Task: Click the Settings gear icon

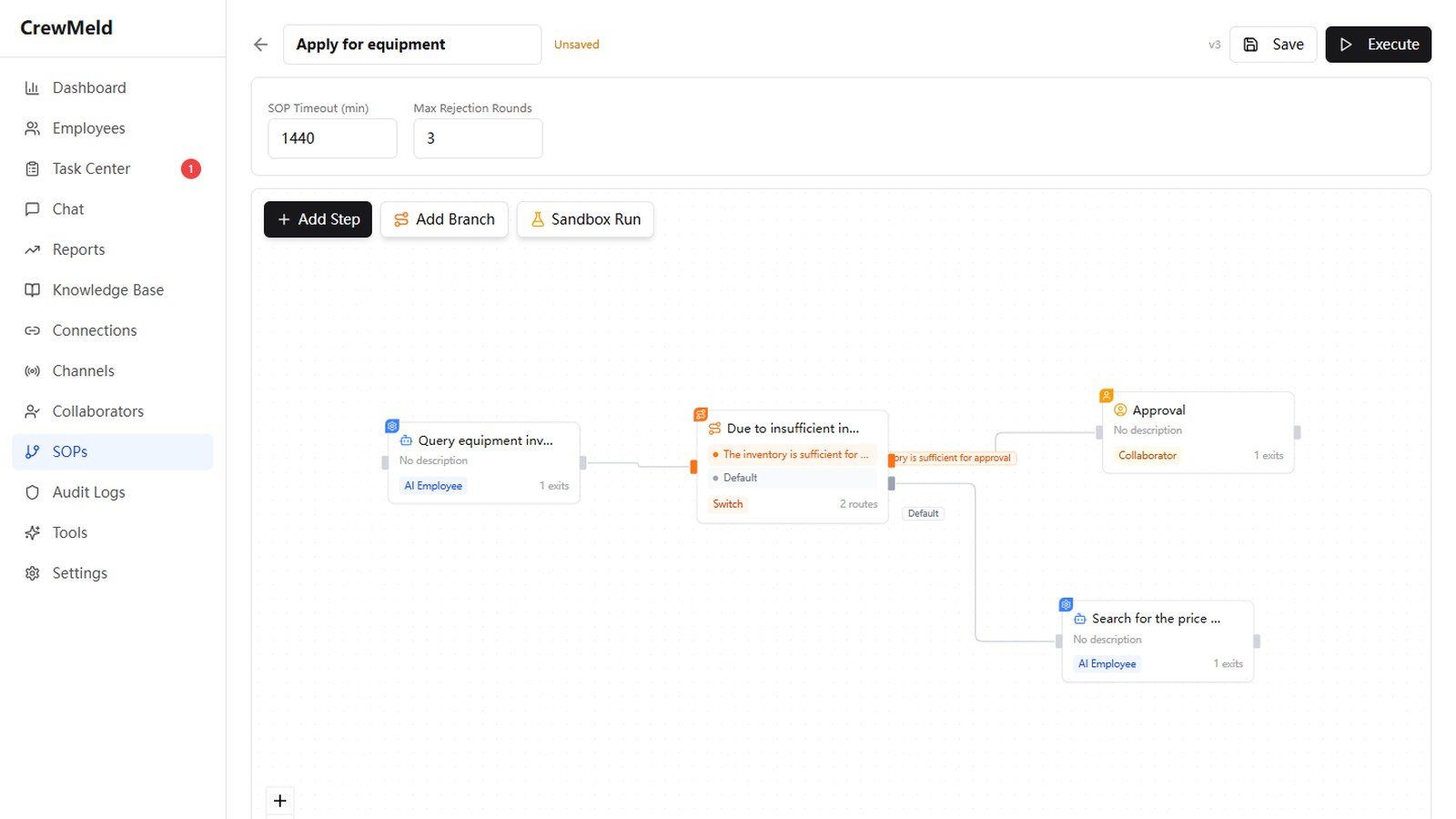Action: click(x=32, y=573)
